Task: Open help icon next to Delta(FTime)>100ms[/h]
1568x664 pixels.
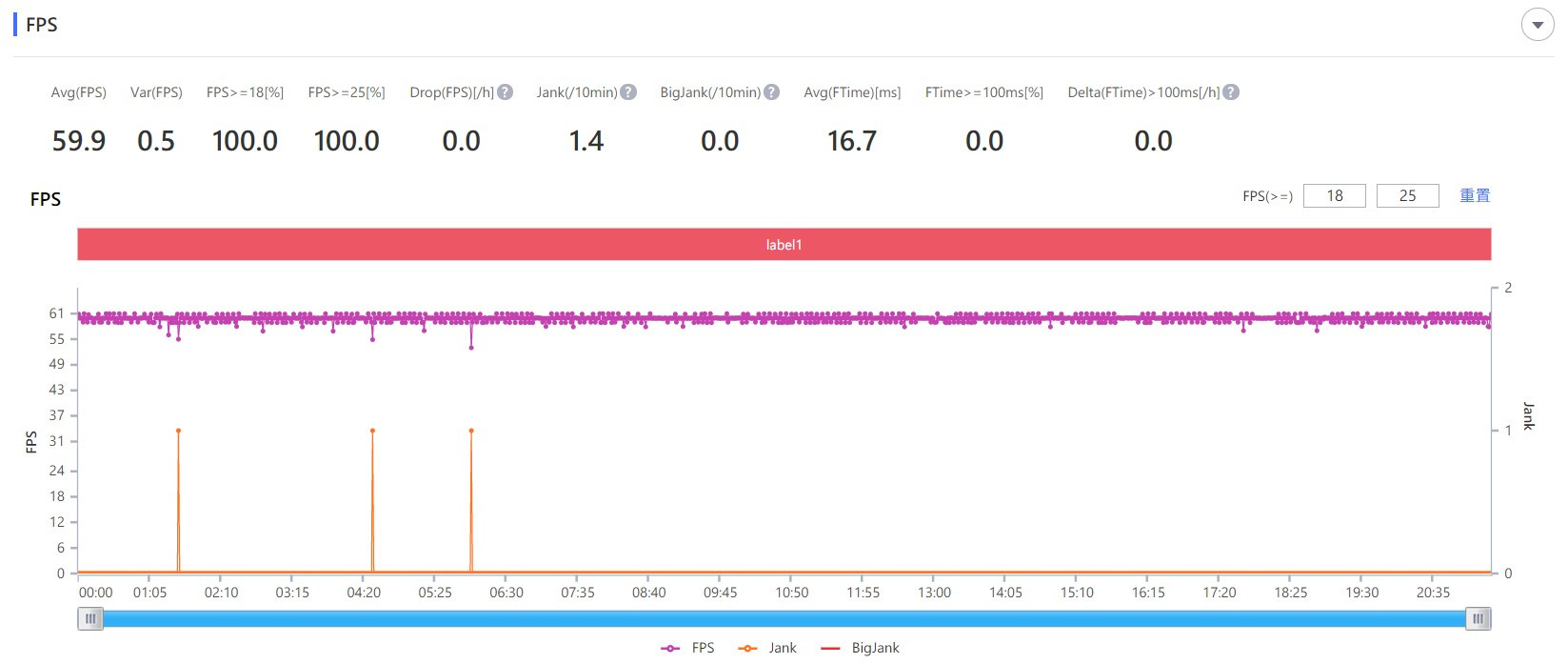Action: (1231, 92)
